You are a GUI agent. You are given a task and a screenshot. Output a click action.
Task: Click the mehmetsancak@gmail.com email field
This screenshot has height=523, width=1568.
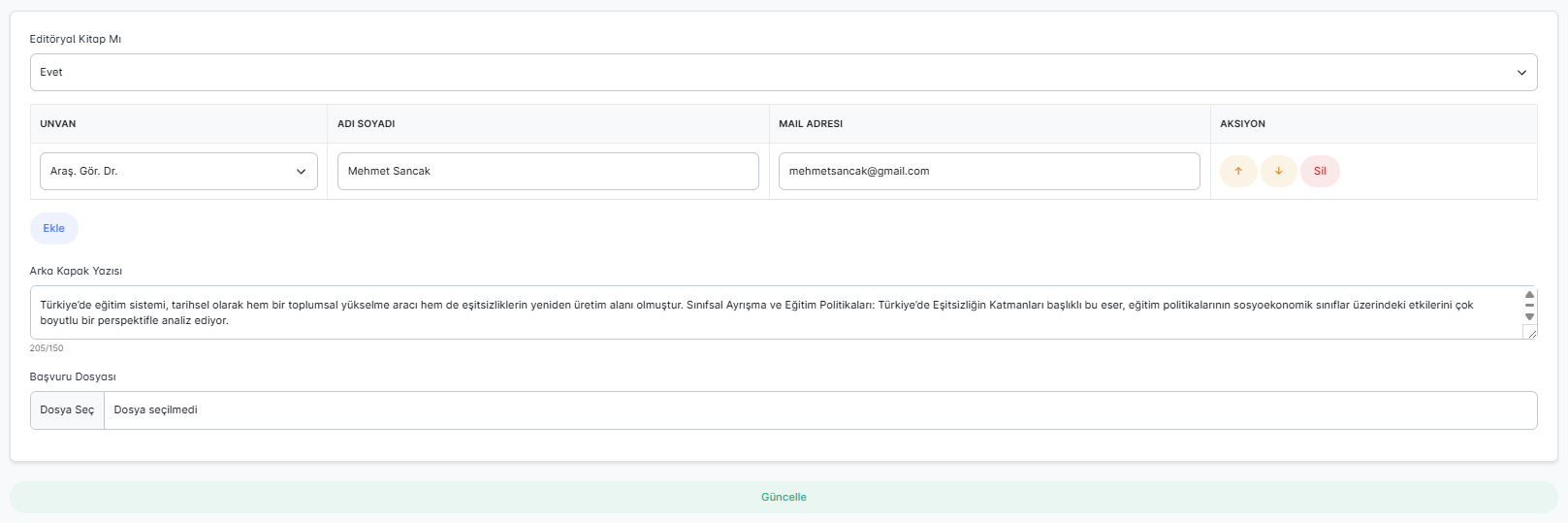(x=989, y=172)
